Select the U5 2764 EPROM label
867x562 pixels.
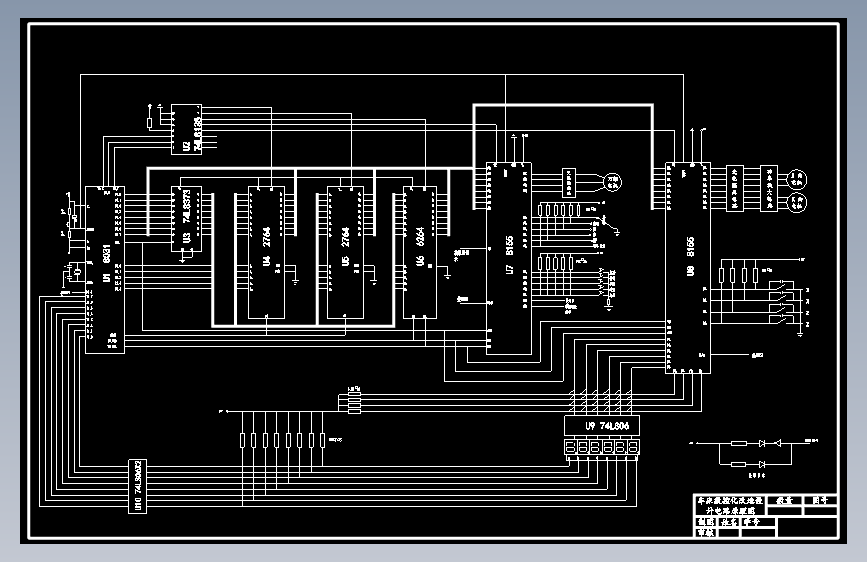345,246
